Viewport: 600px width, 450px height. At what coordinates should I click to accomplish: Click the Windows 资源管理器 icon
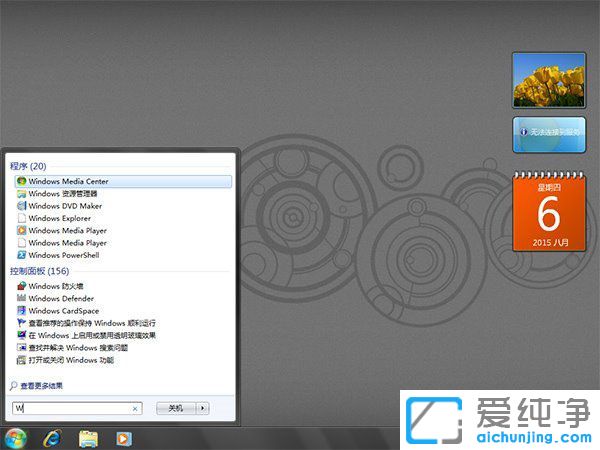pyautogui.click(x=21, y=194)
